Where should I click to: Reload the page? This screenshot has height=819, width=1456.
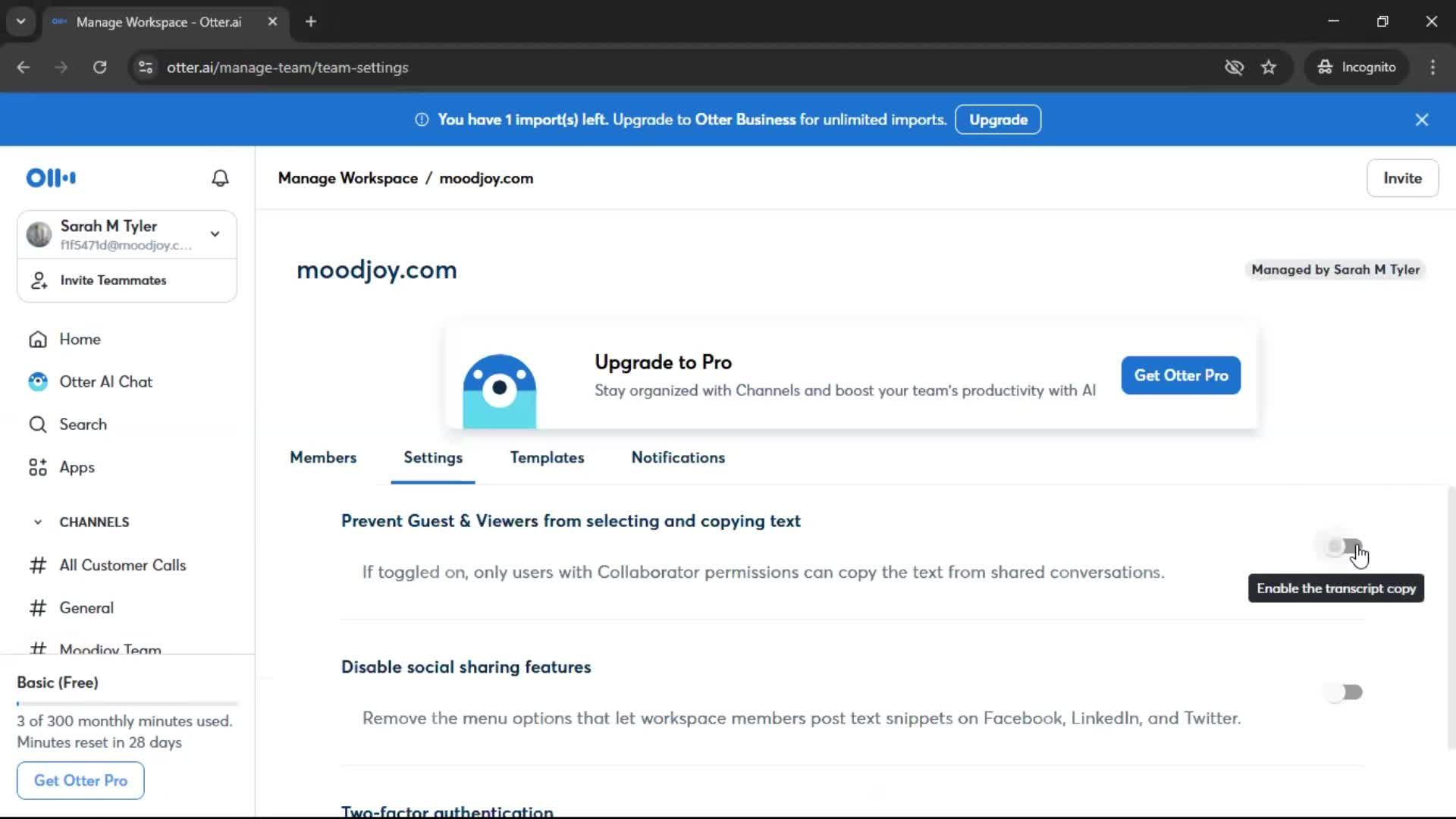tap(99, 67)
